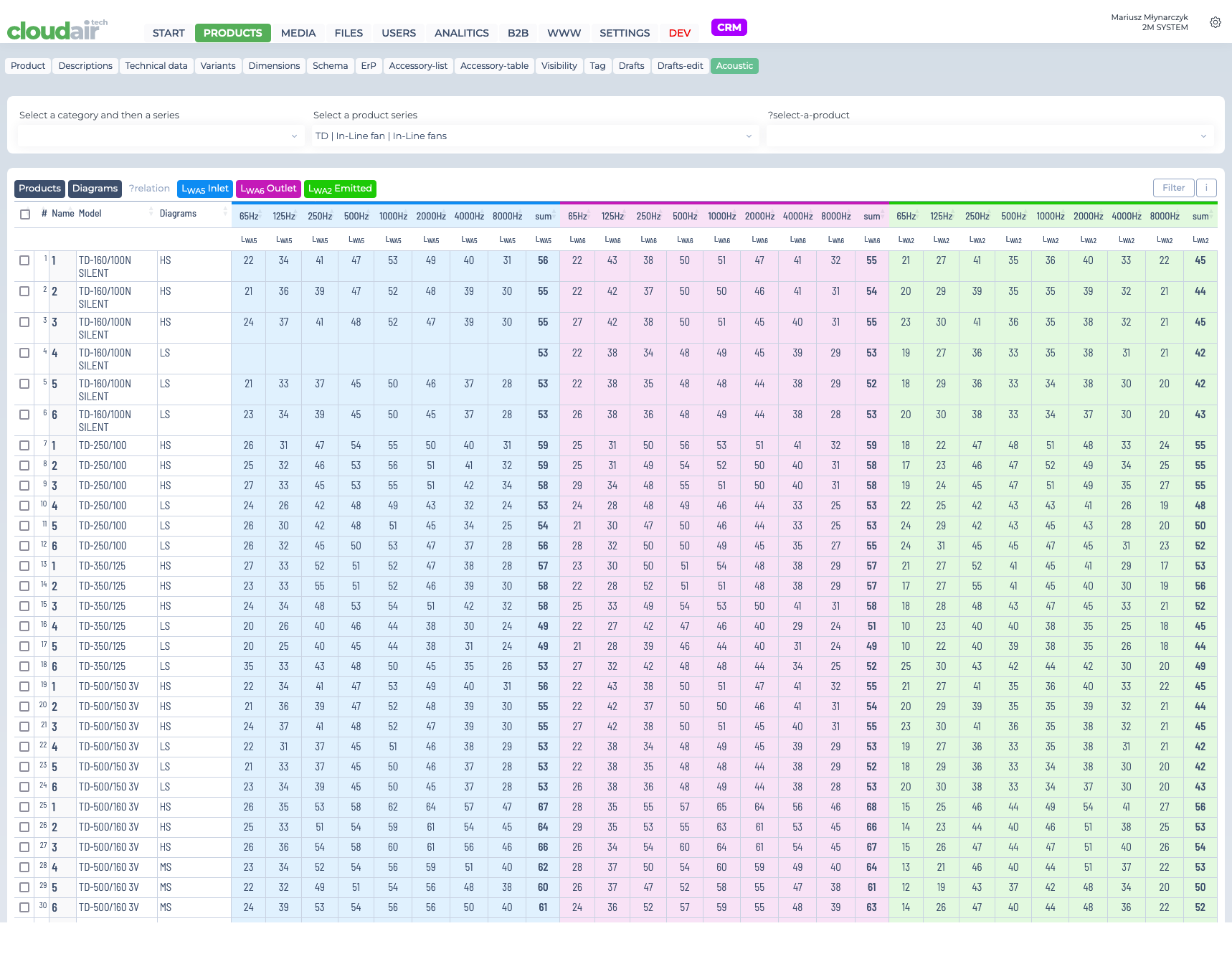Screen dimensions: 1232x954
Task: Sort by the Diagrams column arrows
Action: click(x=224, y=212)
